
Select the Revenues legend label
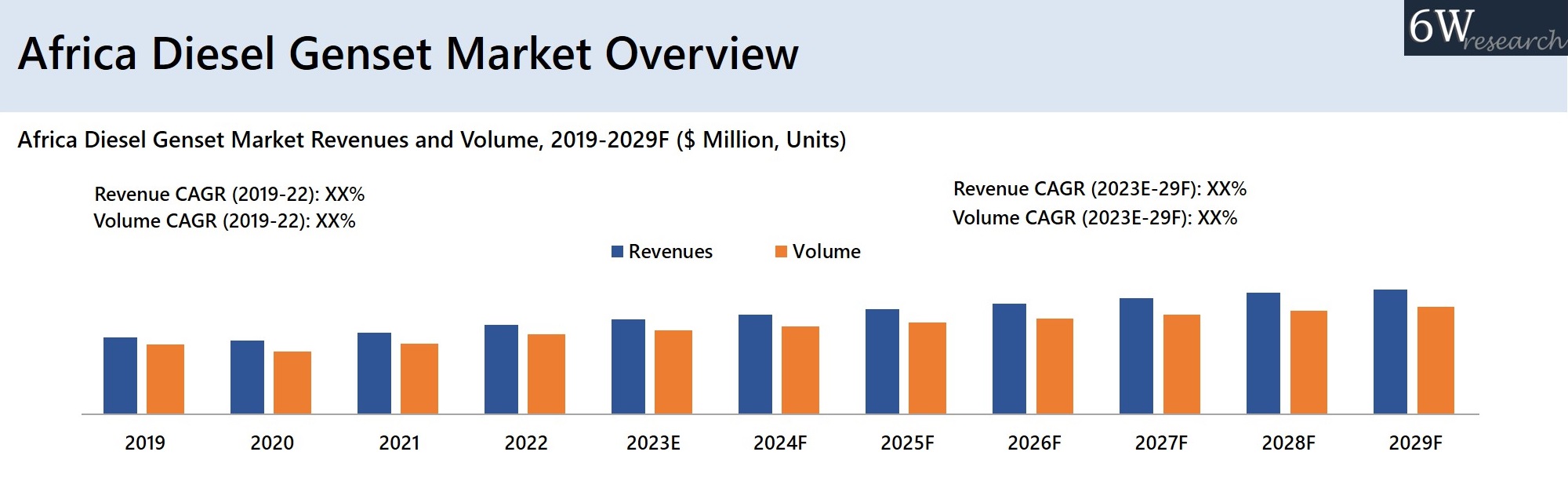(670, 251)
